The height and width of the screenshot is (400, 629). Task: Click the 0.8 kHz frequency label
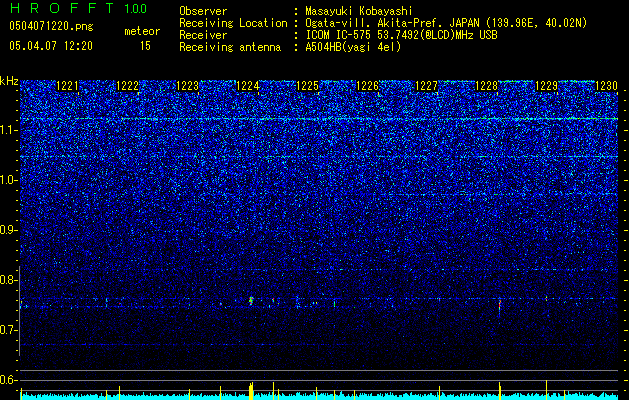[x=9, y=280]
